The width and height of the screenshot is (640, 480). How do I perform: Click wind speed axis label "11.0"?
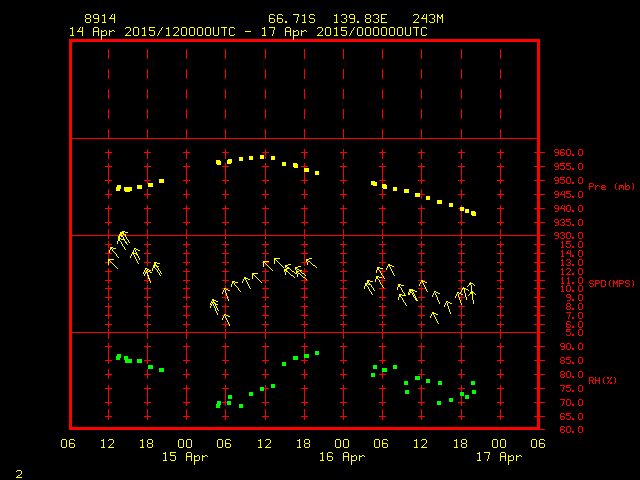[x=571, y=280]
